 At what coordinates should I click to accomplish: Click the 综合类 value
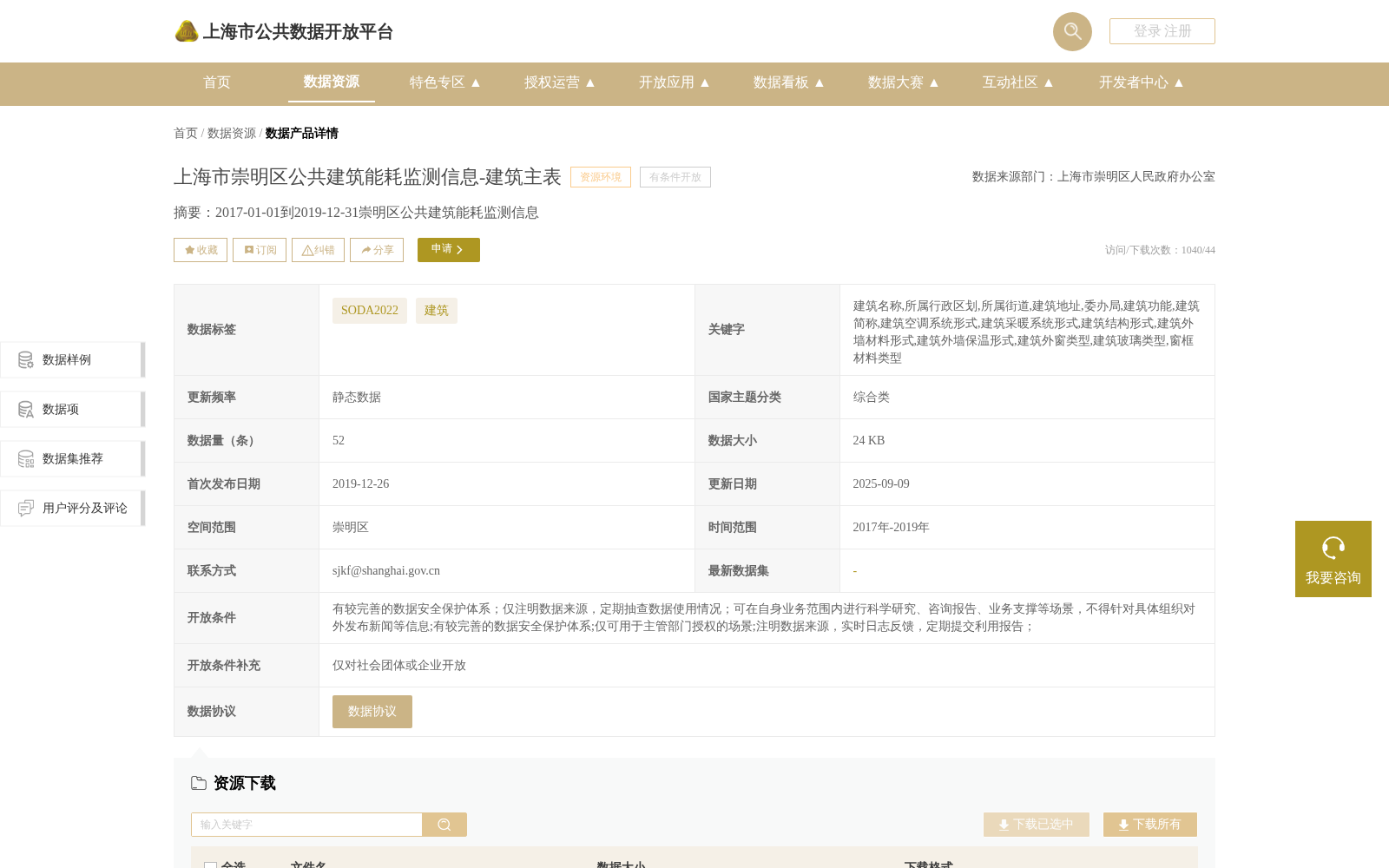point(872,398)
